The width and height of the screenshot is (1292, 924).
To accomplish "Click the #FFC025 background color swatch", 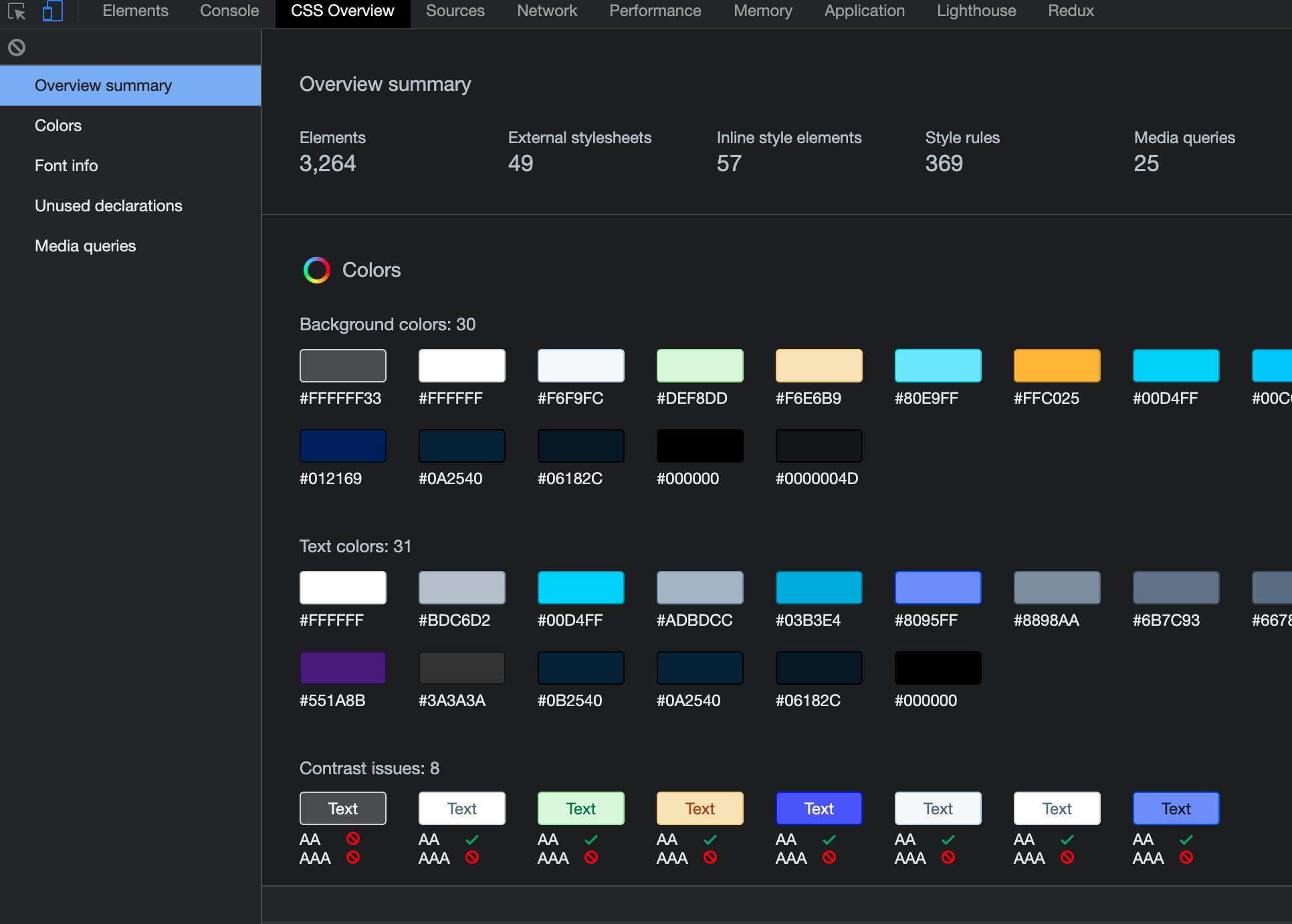I will pos(1055,366).
